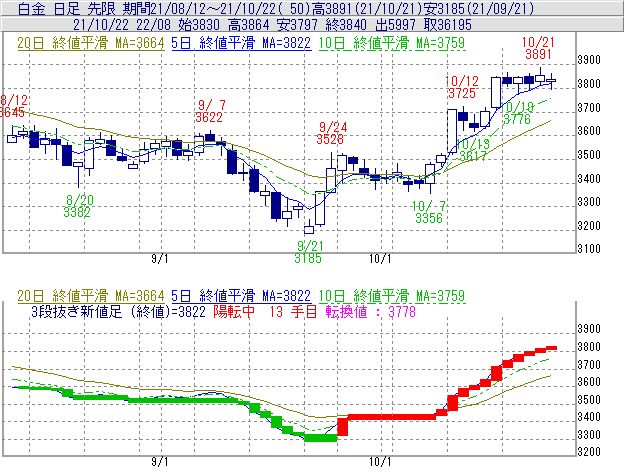Screen dimensions: 624x475
Task: Click the 10/1 date label under upper chart
Action: click(x=380, y=259)
